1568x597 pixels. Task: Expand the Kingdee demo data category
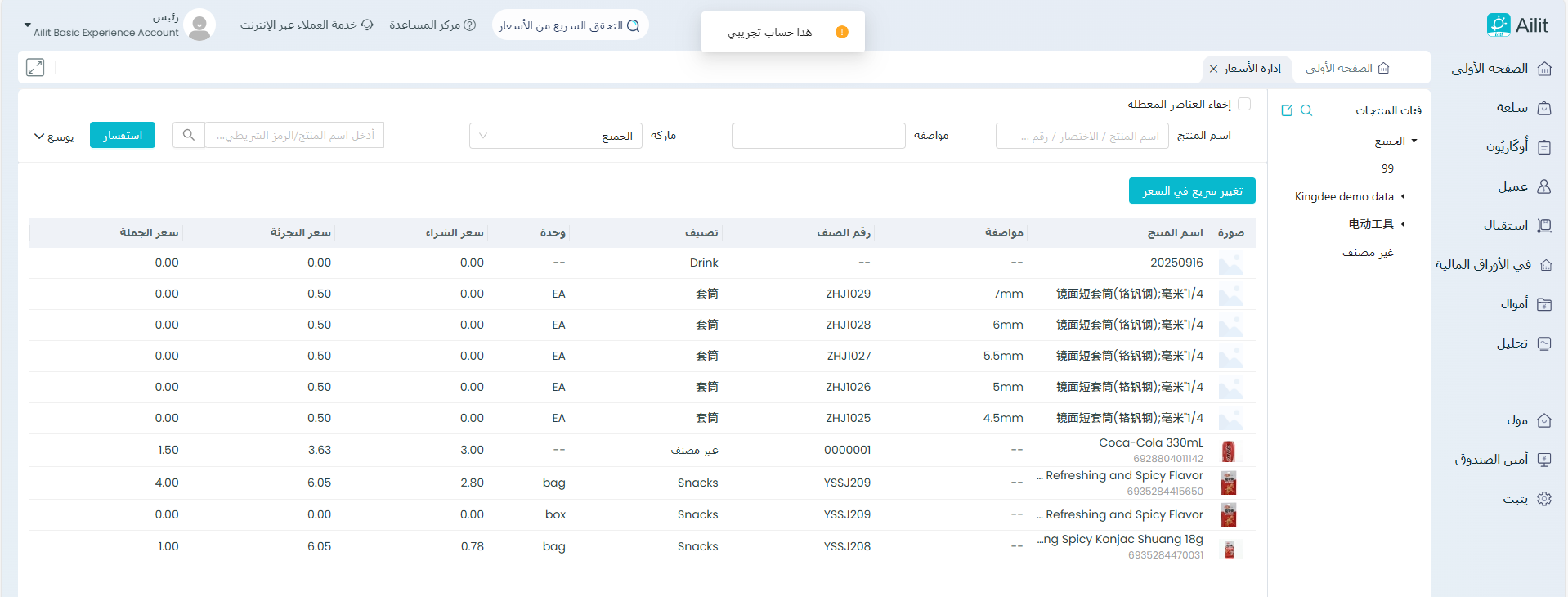(1403, 196)
